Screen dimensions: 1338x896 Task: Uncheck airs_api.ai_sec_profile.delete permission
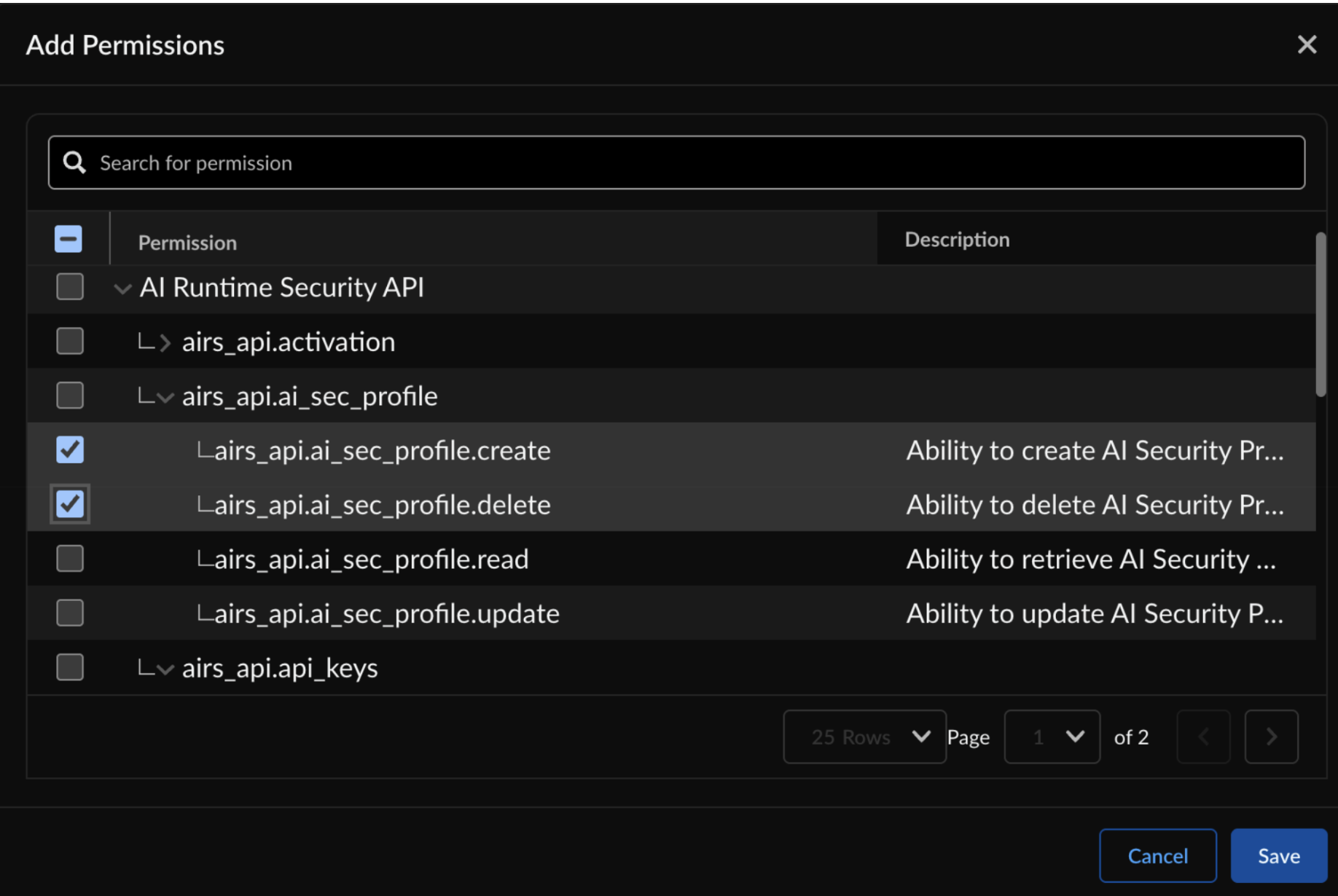pos(69,503)
